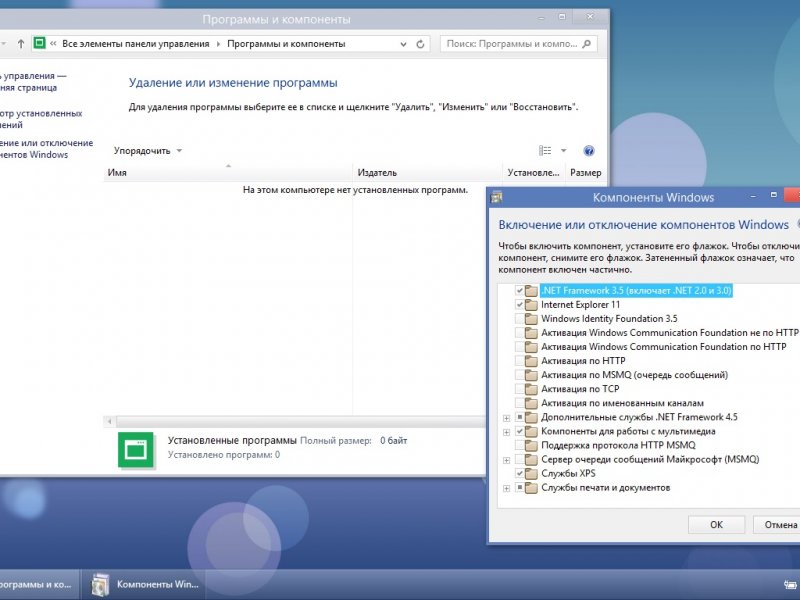Click the horizontal scrollbar left arrow
800x600 pixels.
pyautogui.click(x=110, y=421)
